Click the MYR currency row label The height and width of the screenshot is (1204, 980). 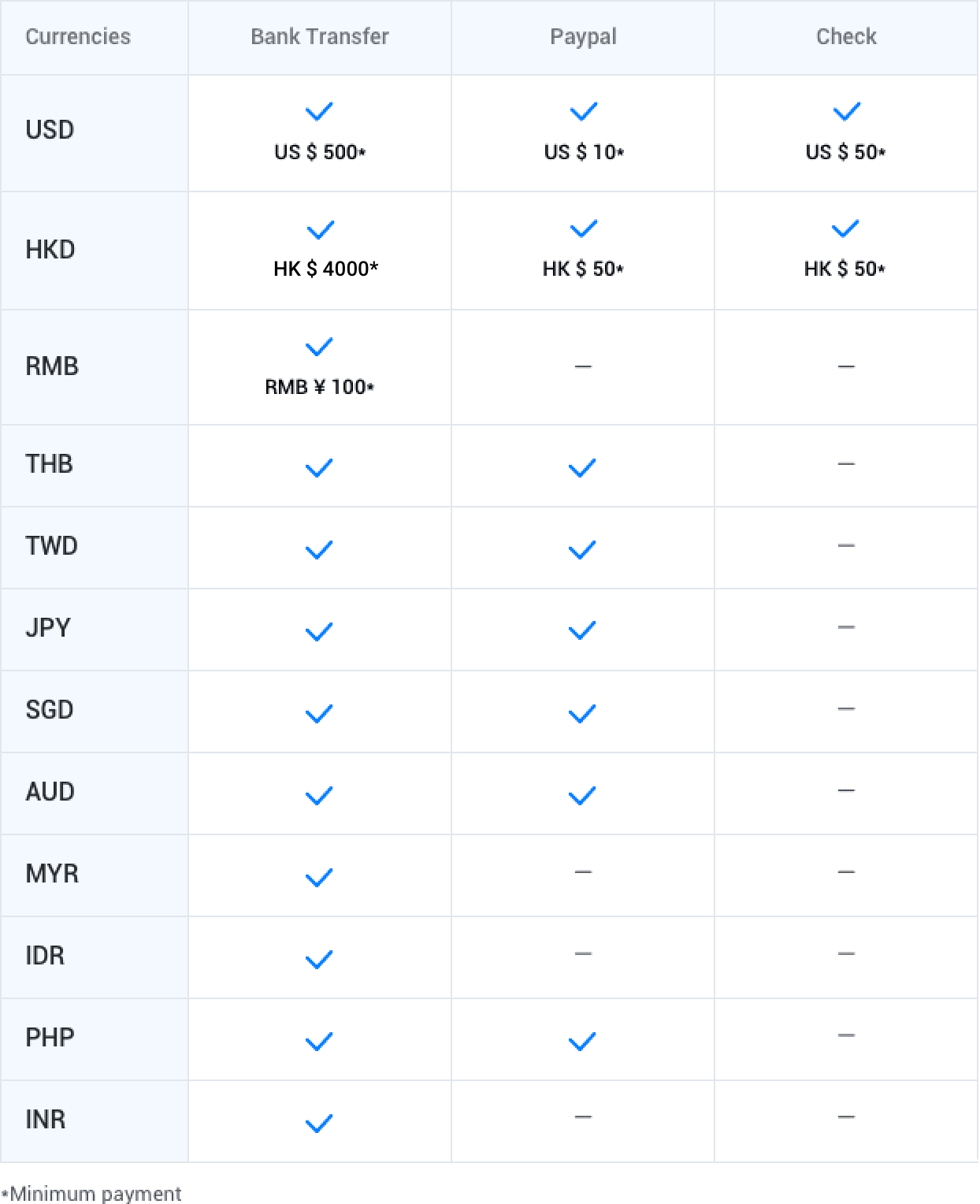coord(52,874)
